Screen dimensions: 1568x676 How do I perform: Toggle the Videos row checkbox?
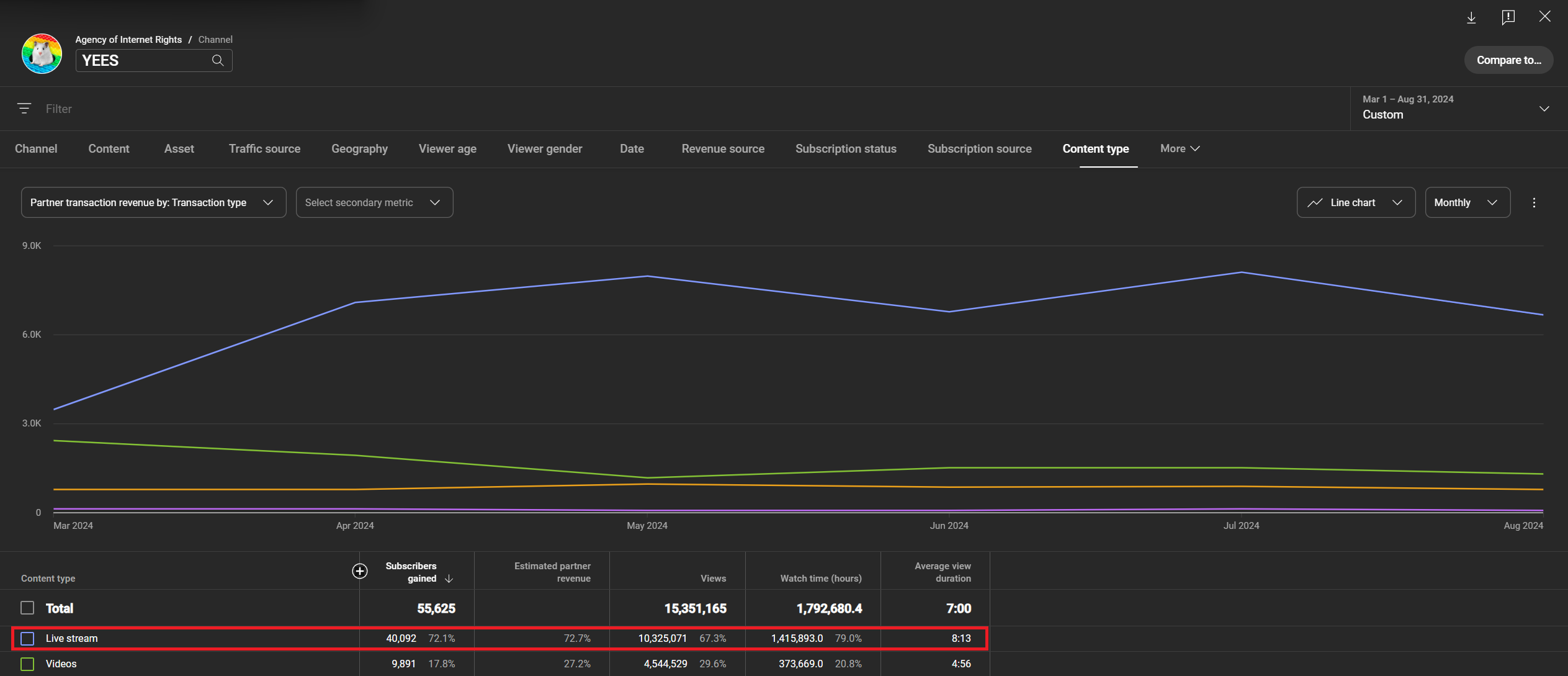coord(27,664)
